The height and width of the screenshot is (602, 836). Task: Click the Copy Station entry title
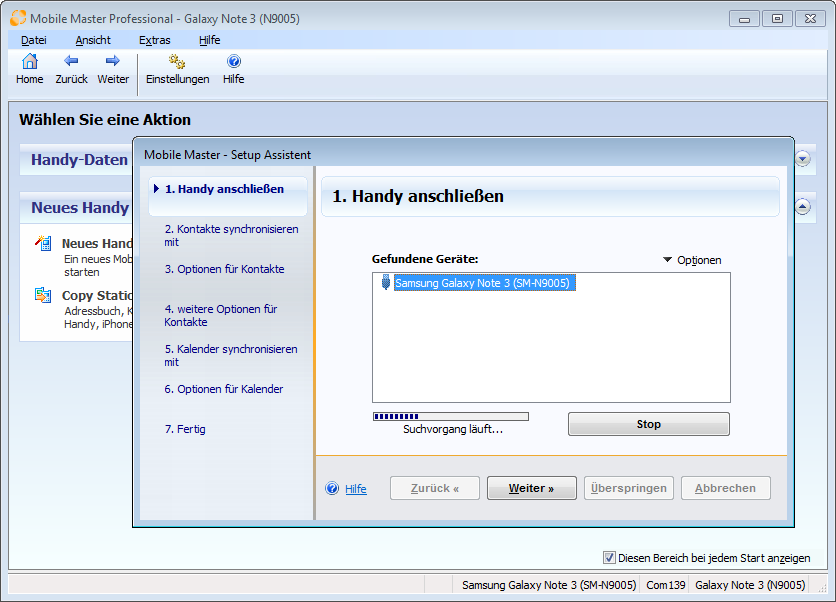(x=97, y=295)
